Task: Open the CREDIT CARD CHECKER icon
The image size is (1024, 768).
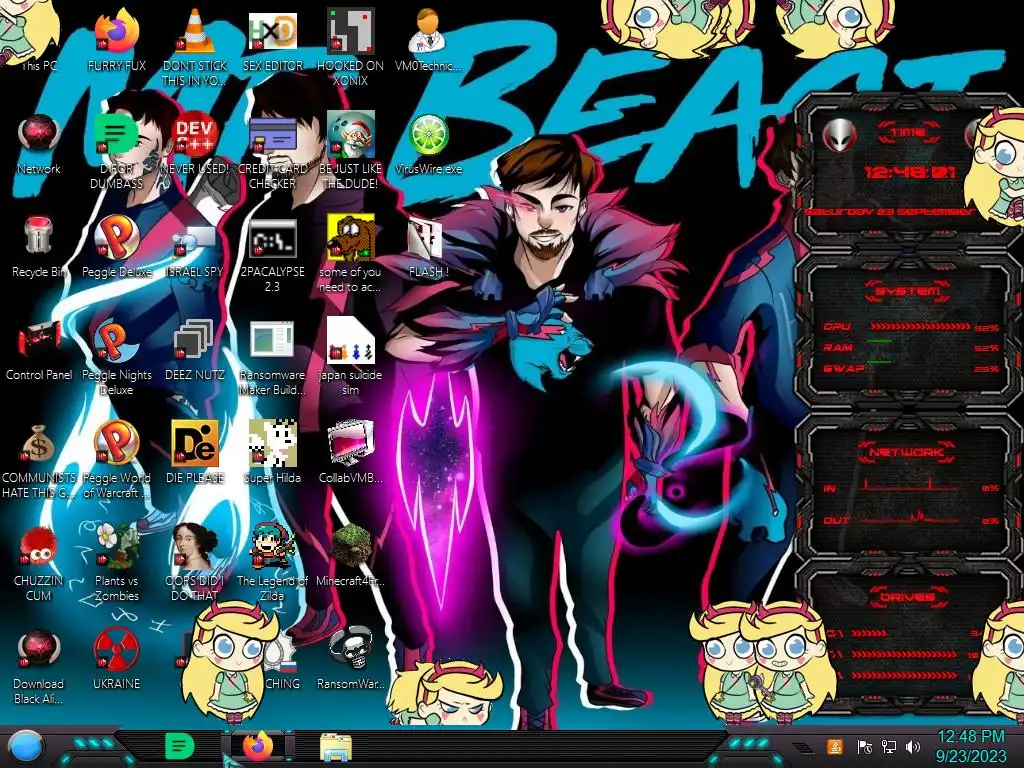Action: point(272,135)
